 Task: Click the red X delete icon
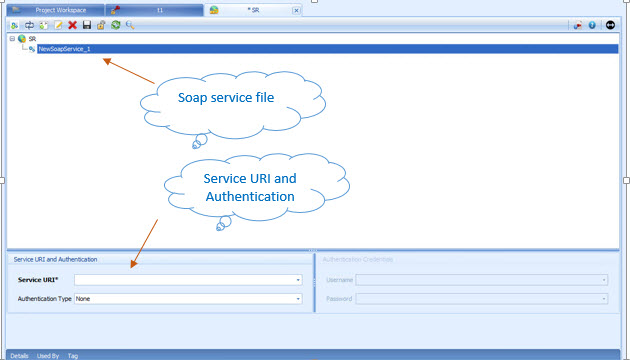pos(72,25)
